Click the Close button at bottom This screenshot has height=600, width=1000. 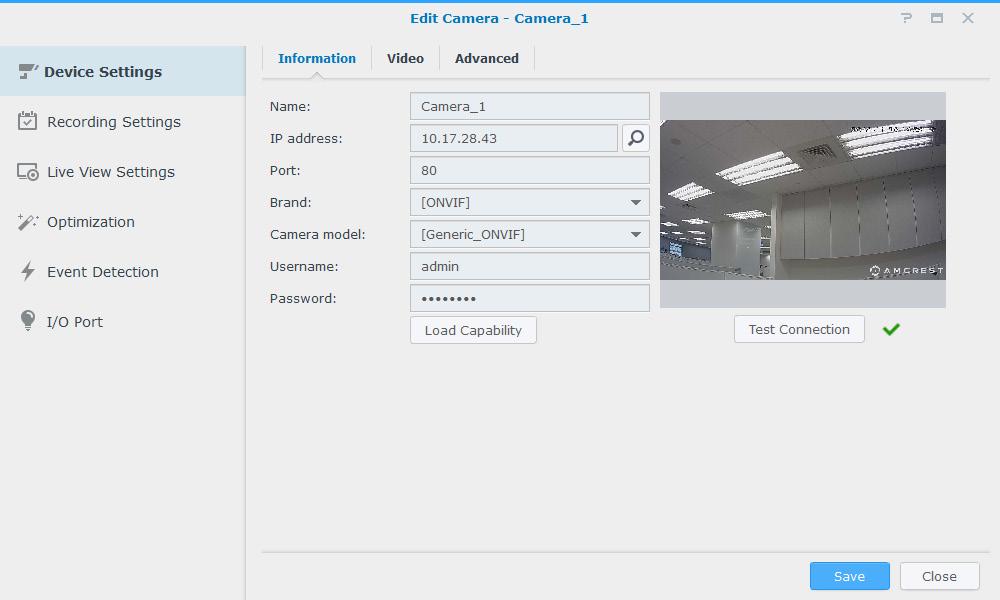click(939, 576)
